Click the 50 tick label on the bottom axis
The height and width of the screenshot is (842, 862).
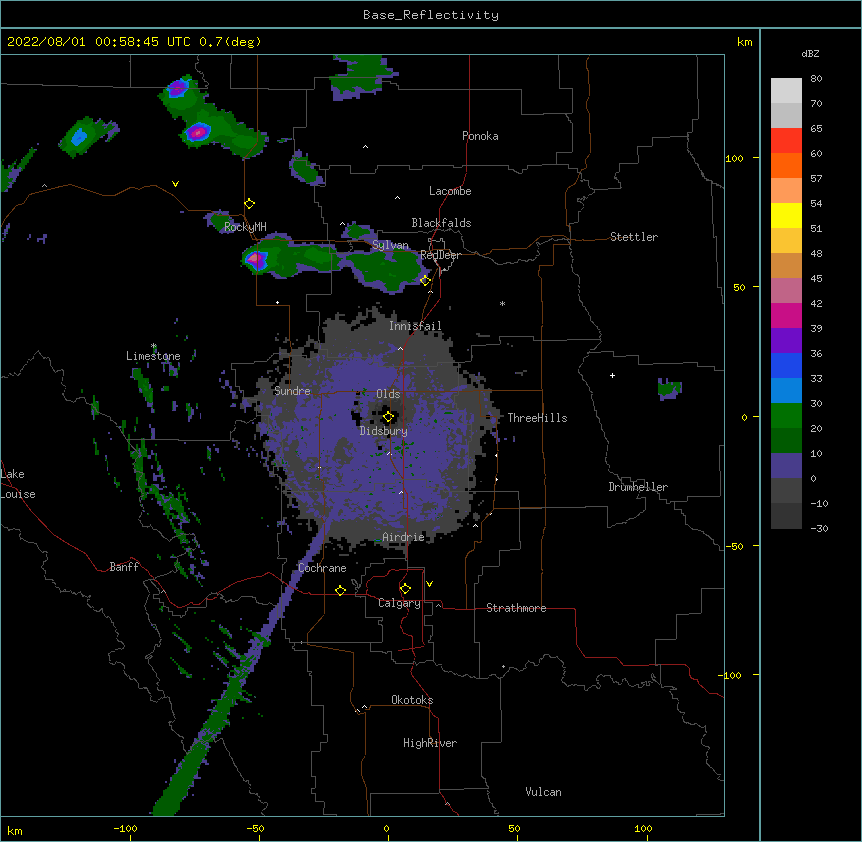[514, 828]
